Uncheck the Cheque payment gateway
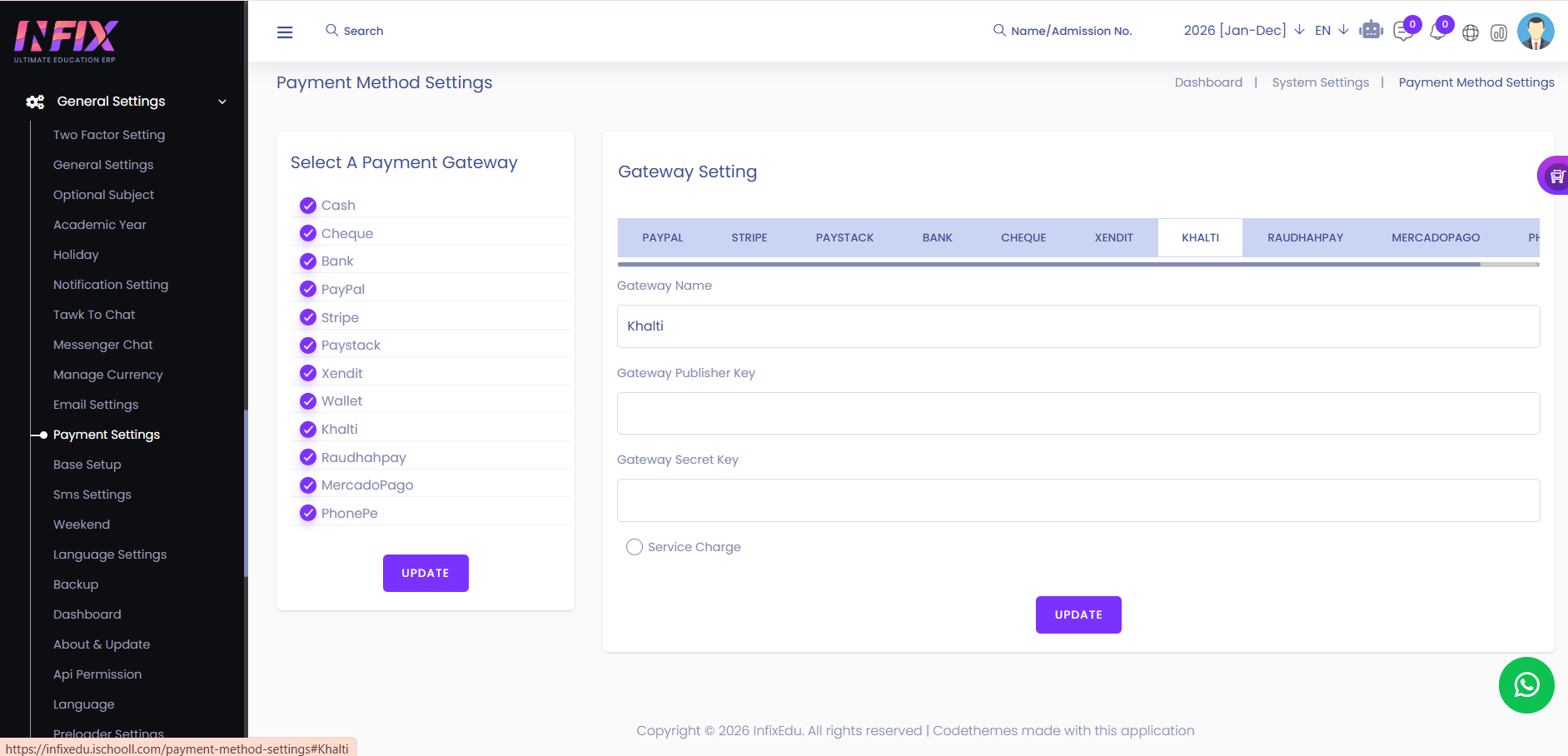 tap(308, 233)
